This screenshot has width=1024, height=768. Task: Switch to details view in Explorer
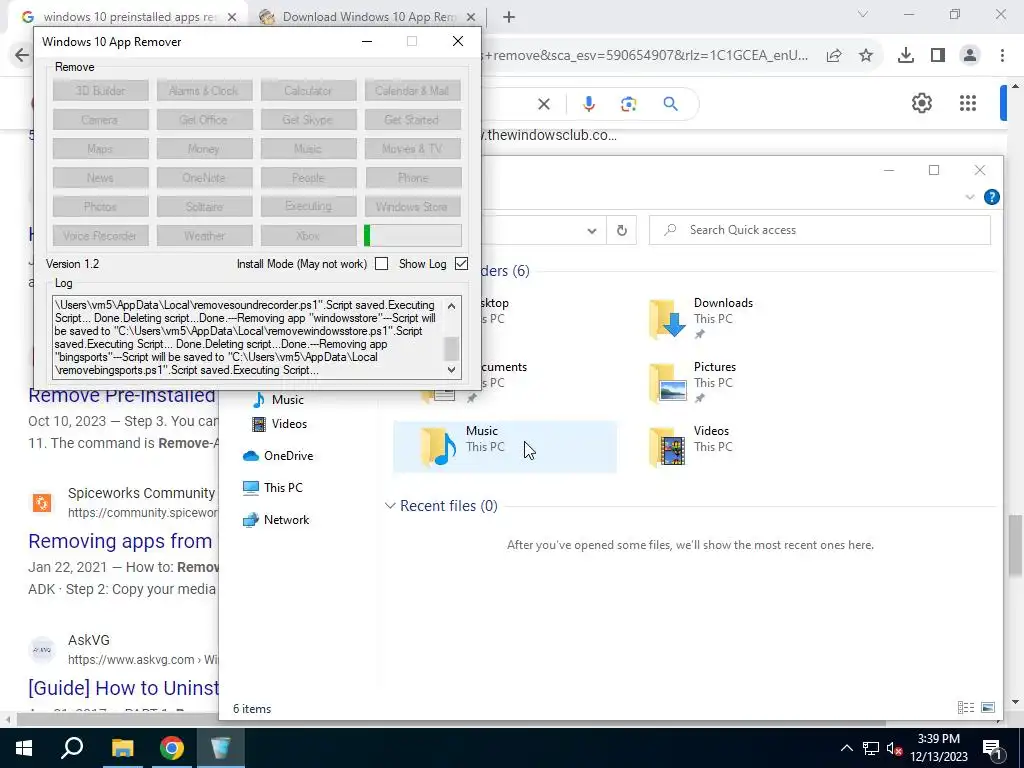[966, 707]
